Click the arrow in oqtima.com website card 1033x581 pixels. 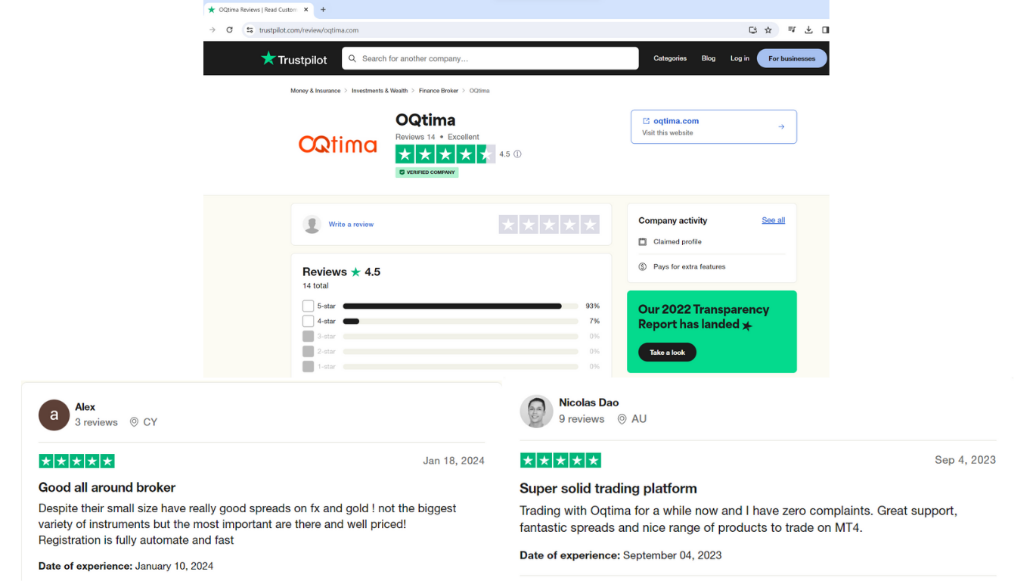click(x=781, y=127)
